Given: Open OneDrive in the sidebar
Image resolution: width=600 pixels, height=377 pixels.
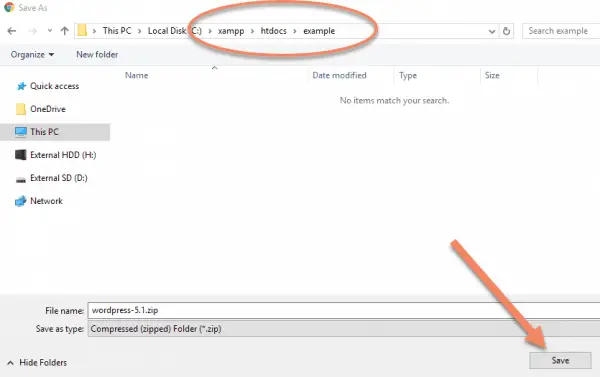Looking at the screenshot, I should click(48, 109).
